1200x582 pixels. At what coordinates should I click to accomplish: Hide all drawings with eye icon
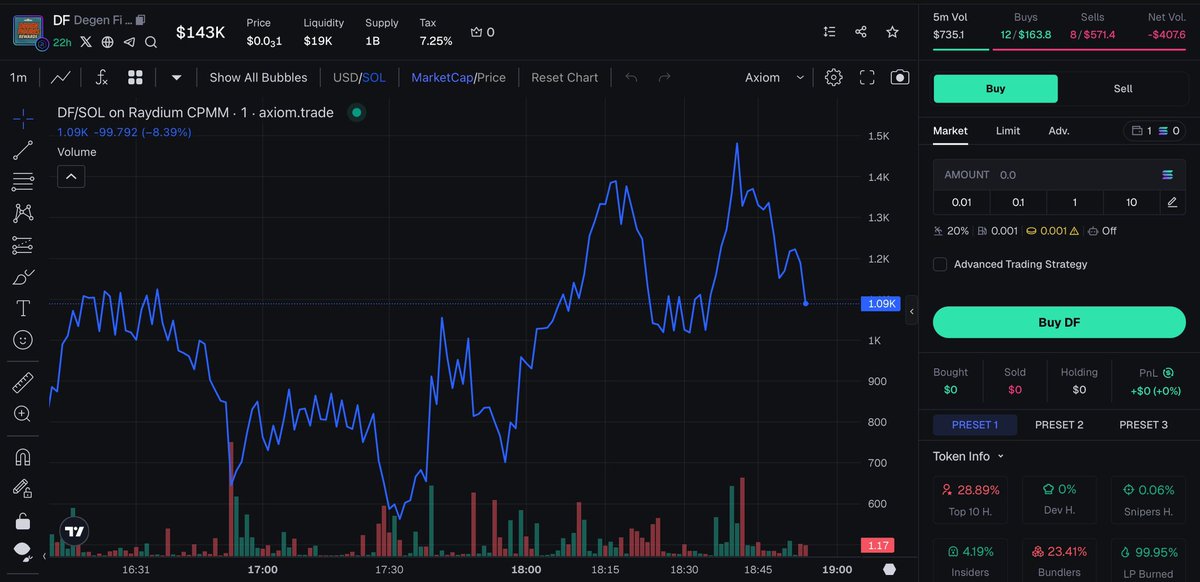point(22,551)
